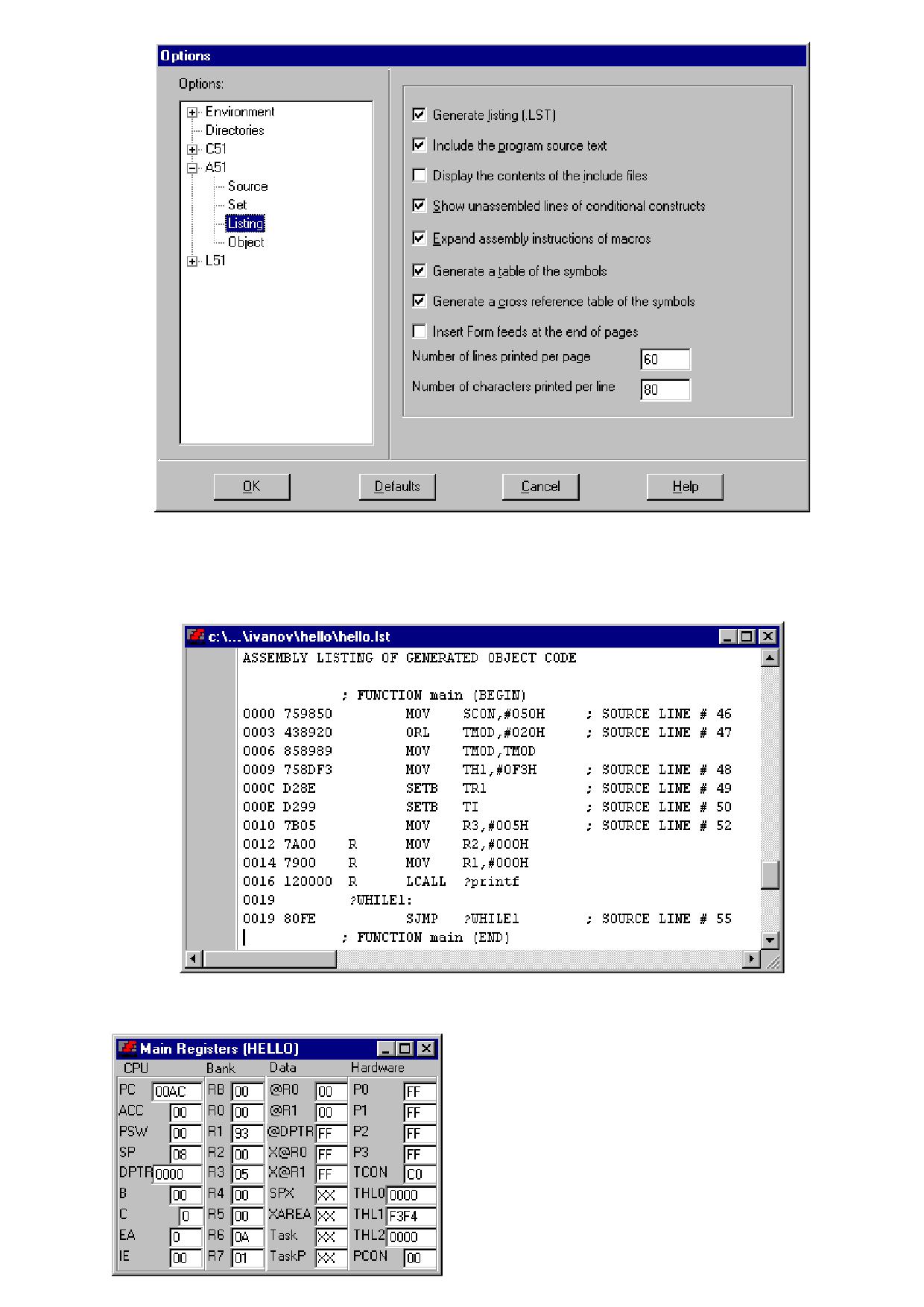
Task: Click the hello.lst window app icon
Action: click(196, 636)
